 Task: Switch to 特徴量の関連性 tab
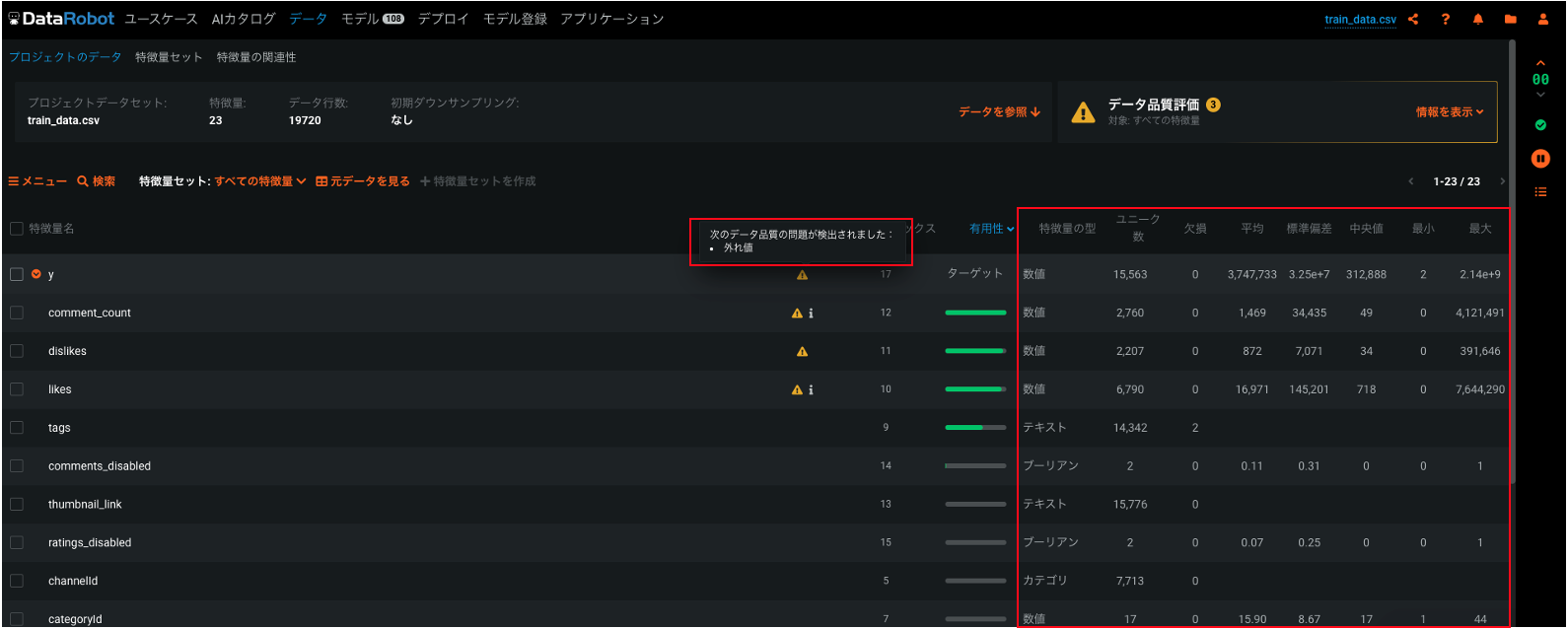256,57
